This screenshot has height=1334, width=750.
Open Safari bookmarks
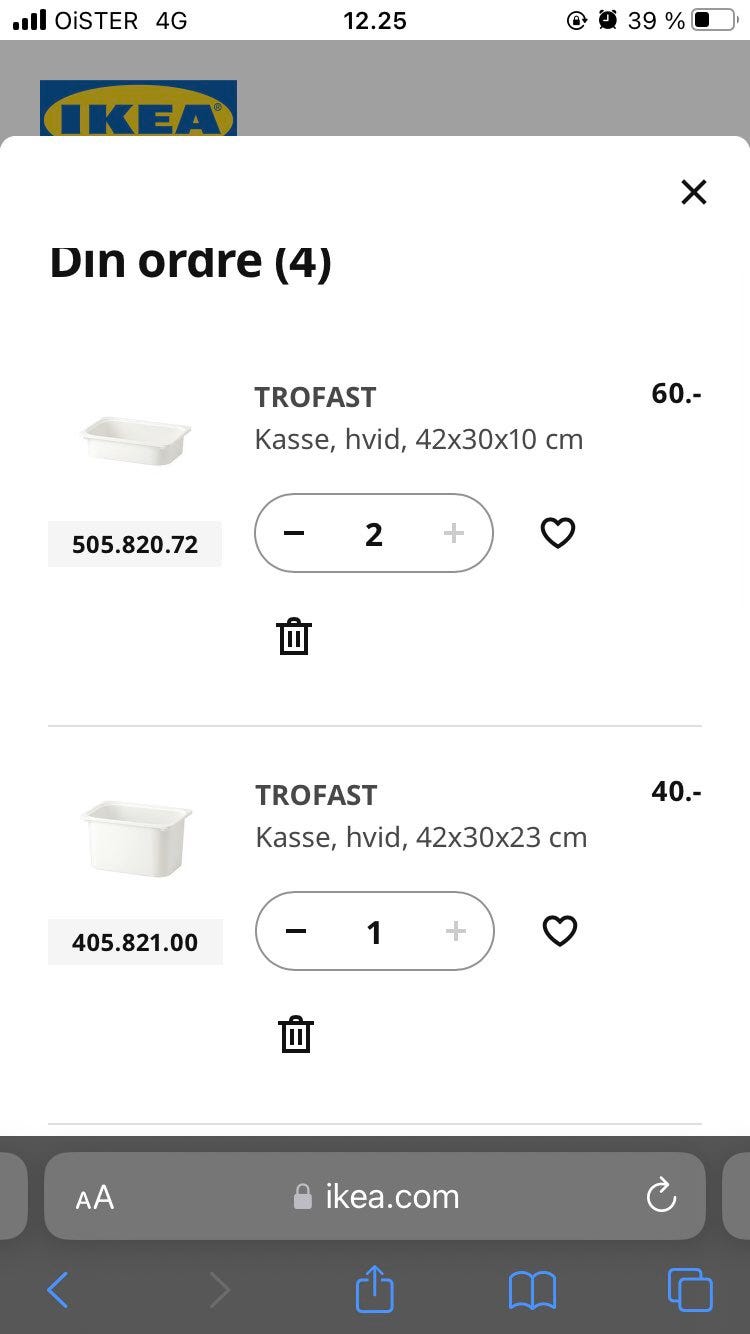click(x=532, y=1290)
